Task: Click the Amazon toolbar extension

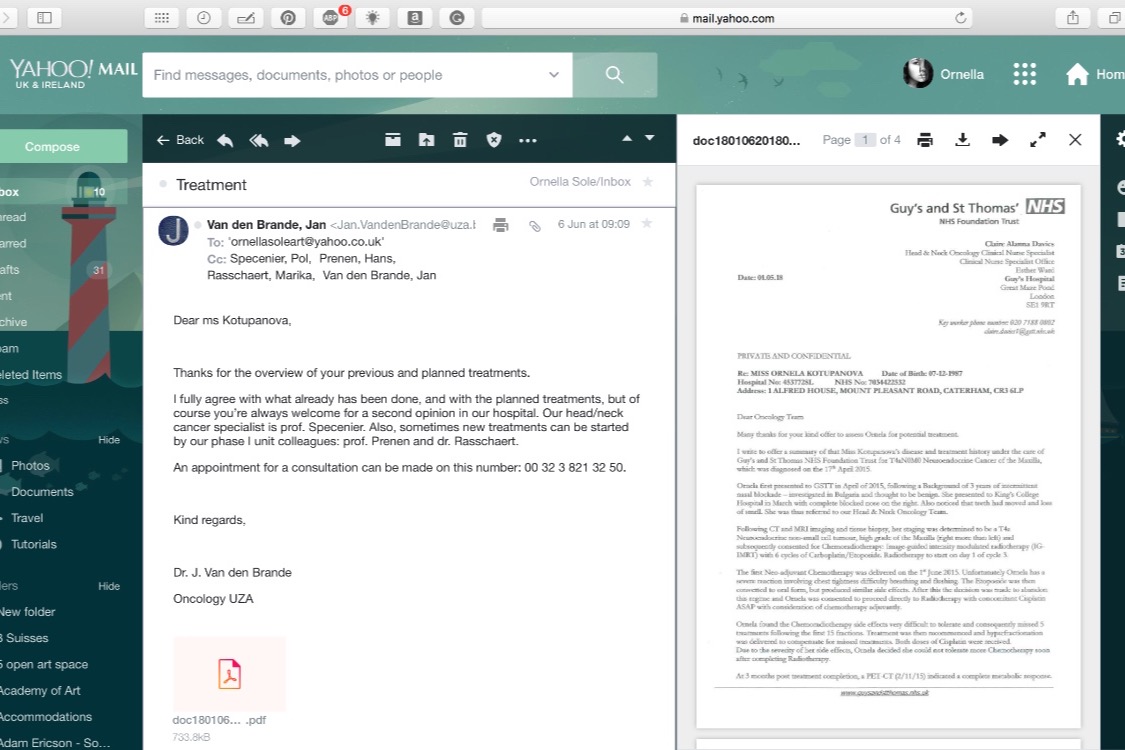Action: tap(415, 18)
